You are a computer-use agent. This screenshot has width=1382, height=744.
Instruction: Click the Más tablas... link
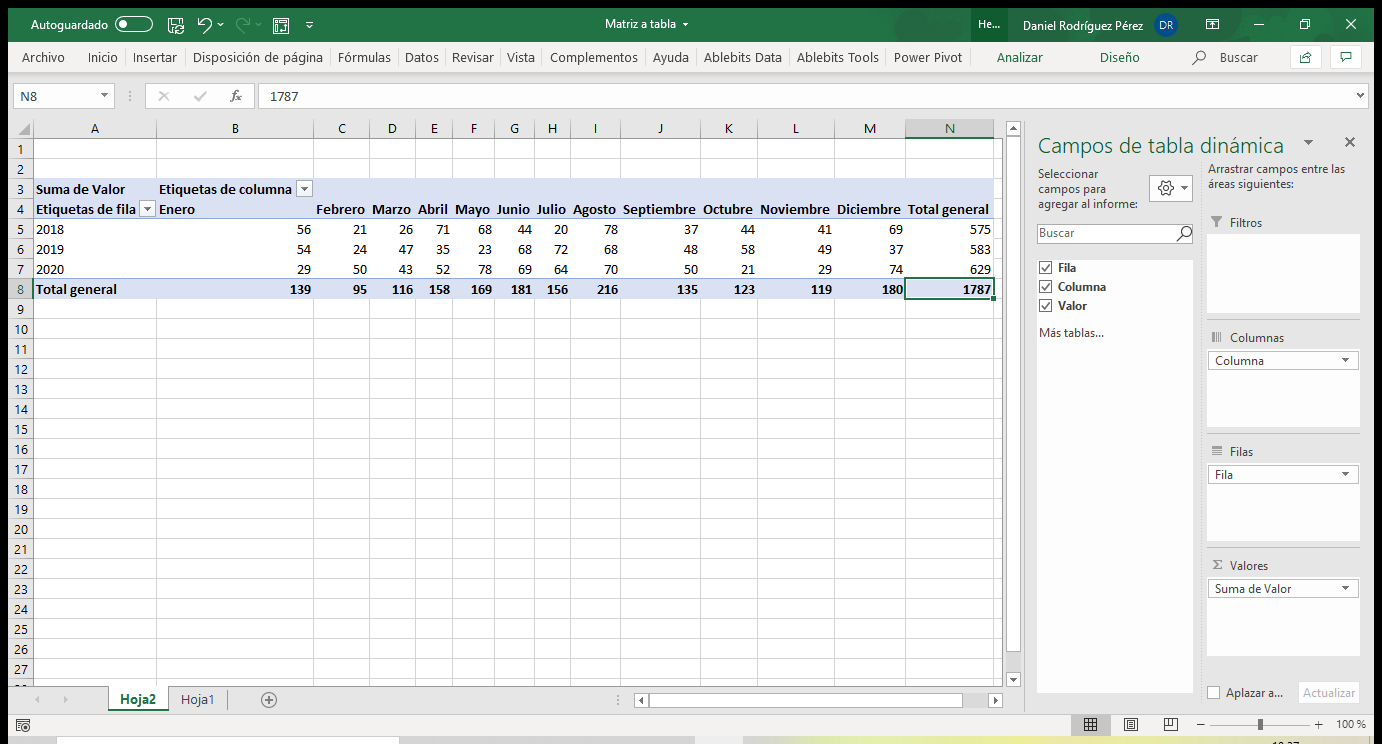coord(1071,333)
